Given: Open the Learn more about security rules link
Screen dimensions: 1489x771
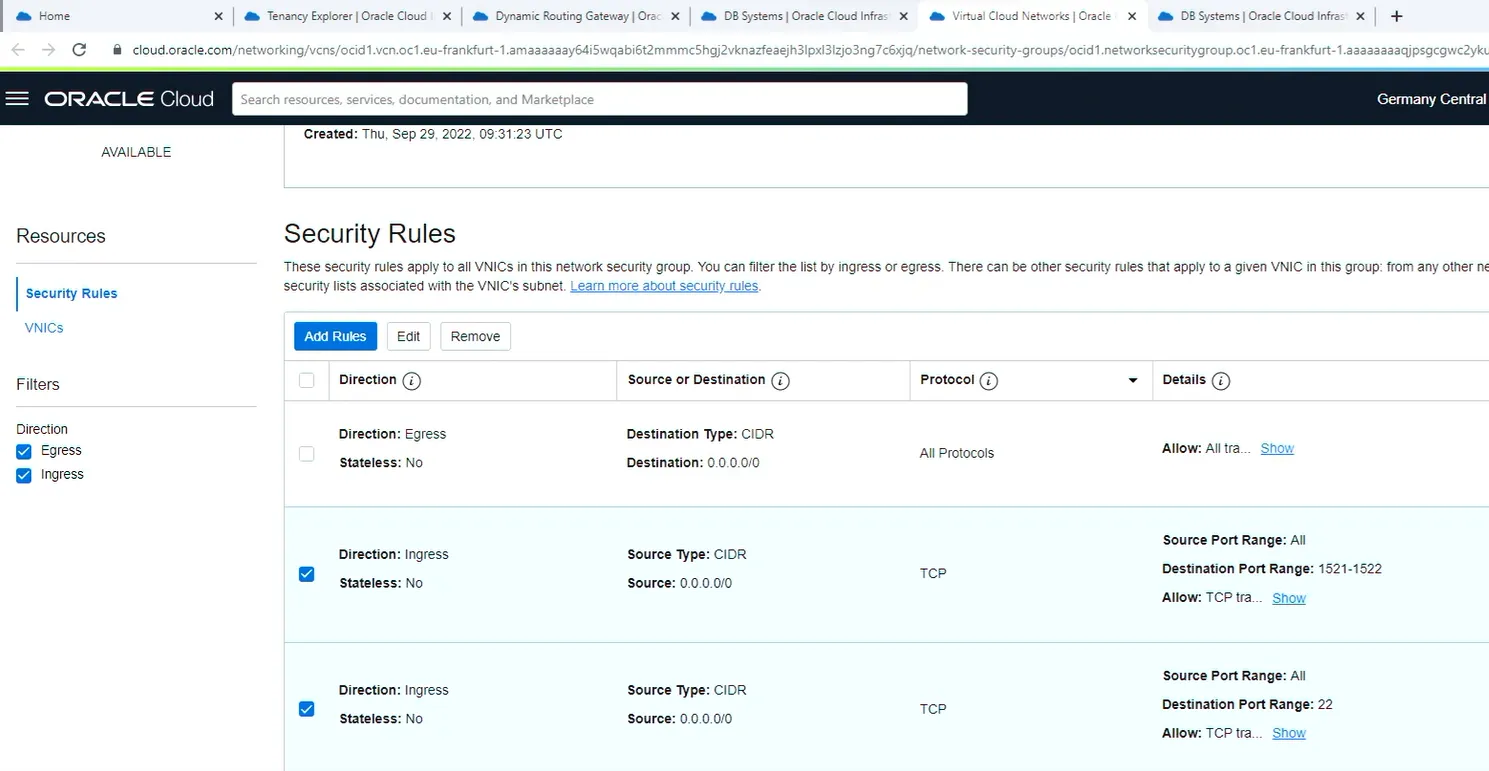Looking at the screenshot, I should (x=664, y=286).
